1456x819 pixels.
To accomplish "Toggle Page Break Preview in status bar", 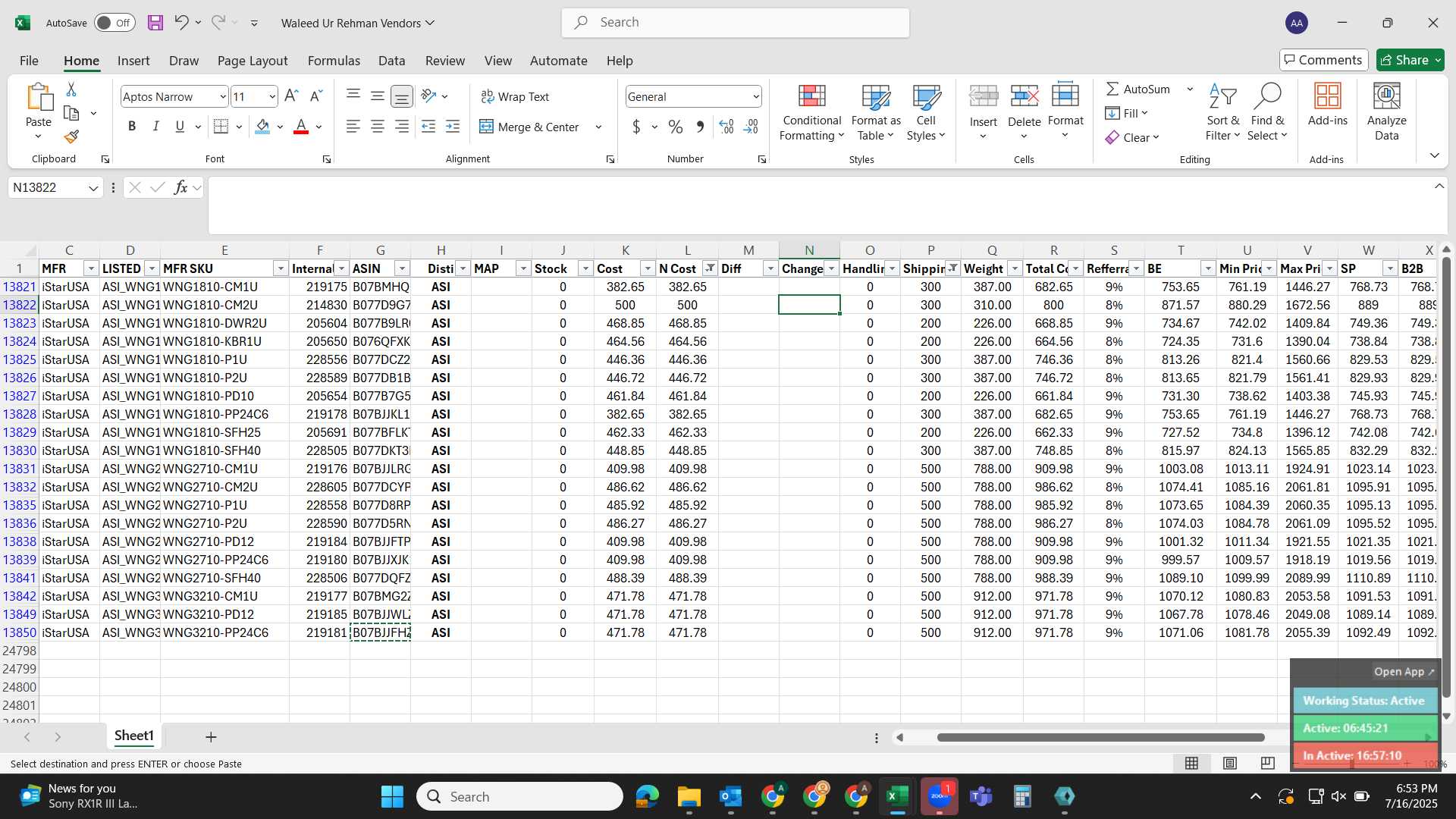I will tap(1267, 763).
